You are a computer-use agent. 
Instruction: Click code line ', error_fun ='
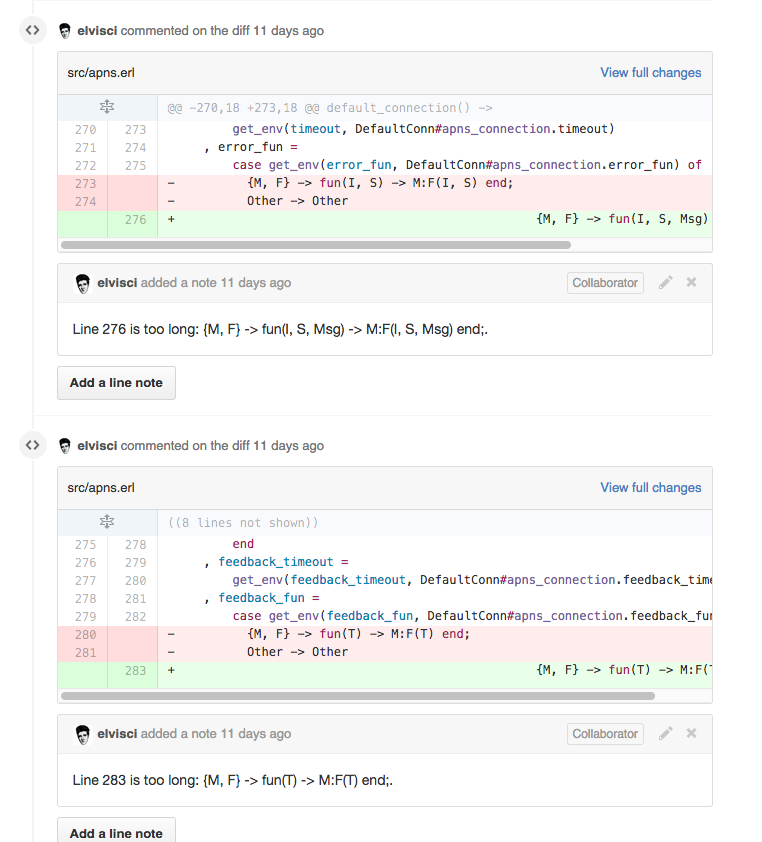[x=251, y=147]
